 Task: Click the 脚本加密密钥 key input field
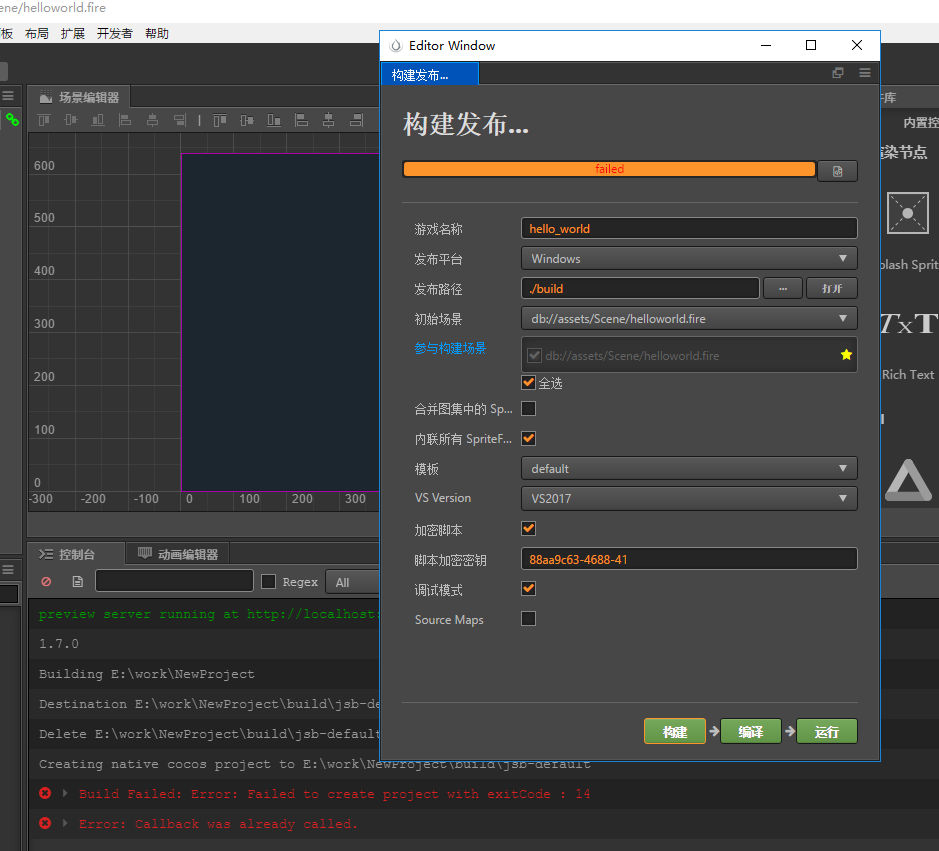pos(689,559)
